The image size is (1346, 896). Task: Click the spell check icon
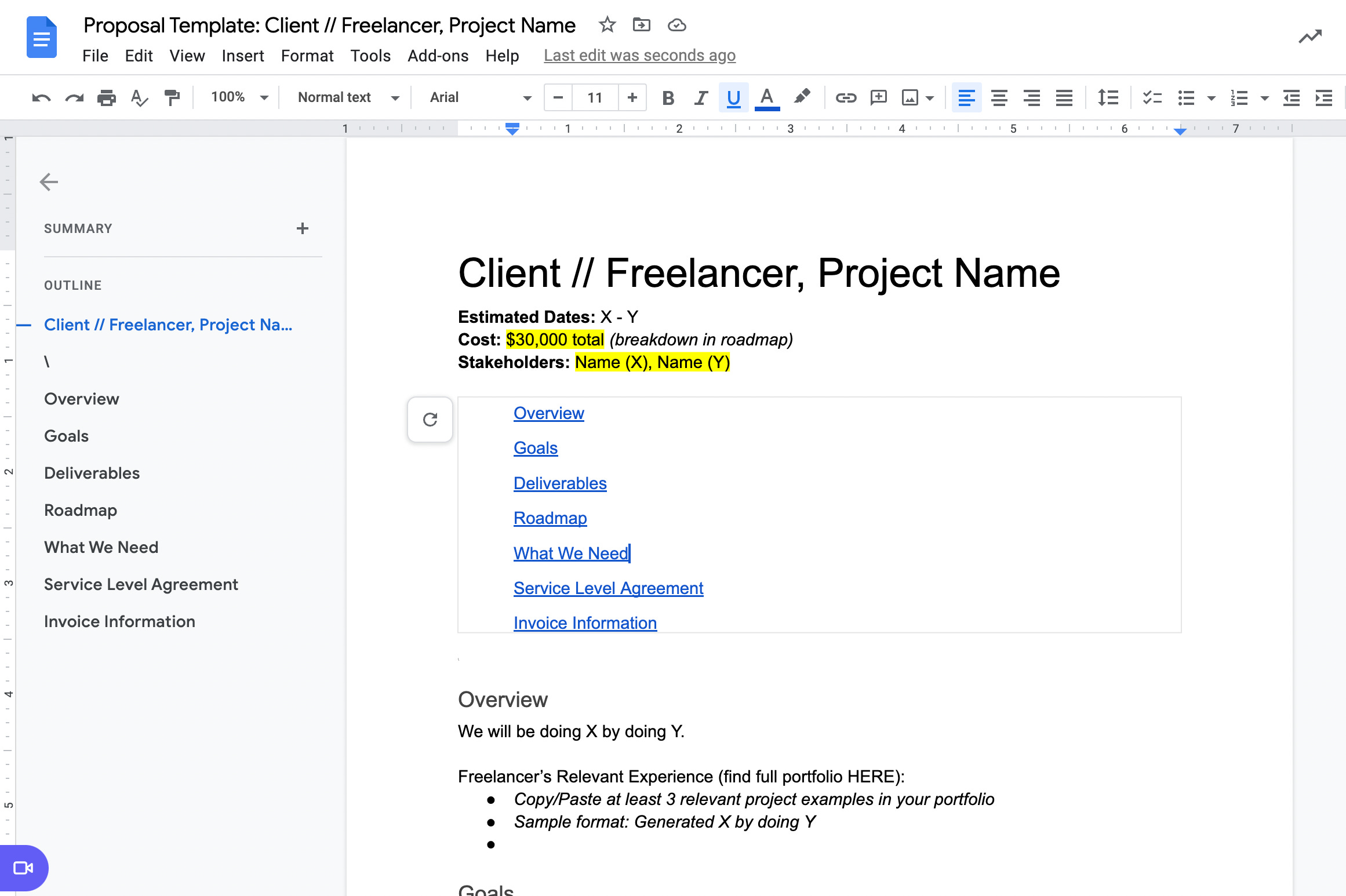point(139,97)
